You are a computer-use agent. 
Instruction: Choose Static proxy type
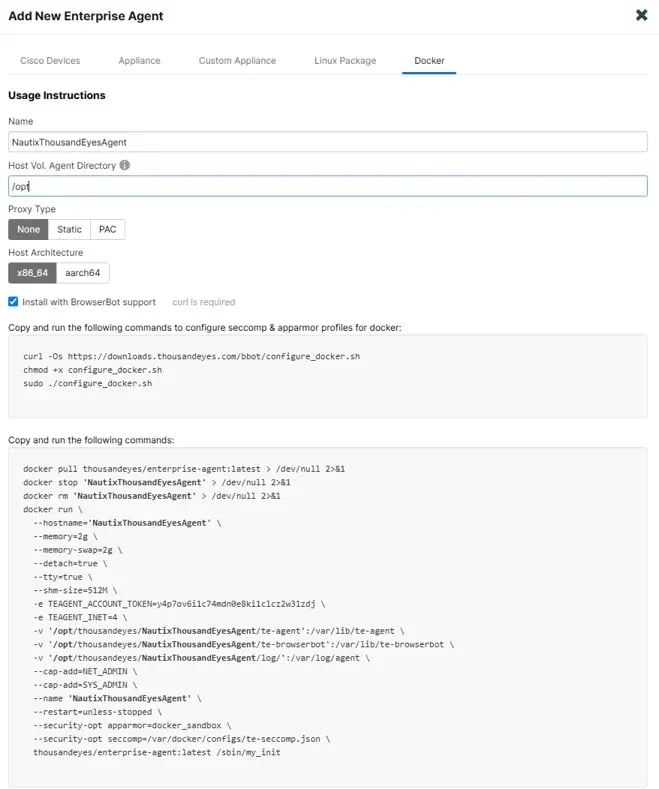(x=70, y=229)
